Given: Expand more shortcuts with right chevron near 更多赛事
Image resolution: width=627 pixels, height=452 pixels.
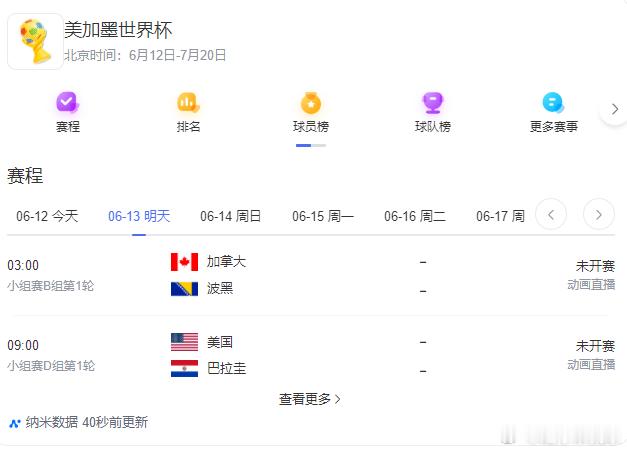Looking at the screenshot, I should [x=615, y=109].
